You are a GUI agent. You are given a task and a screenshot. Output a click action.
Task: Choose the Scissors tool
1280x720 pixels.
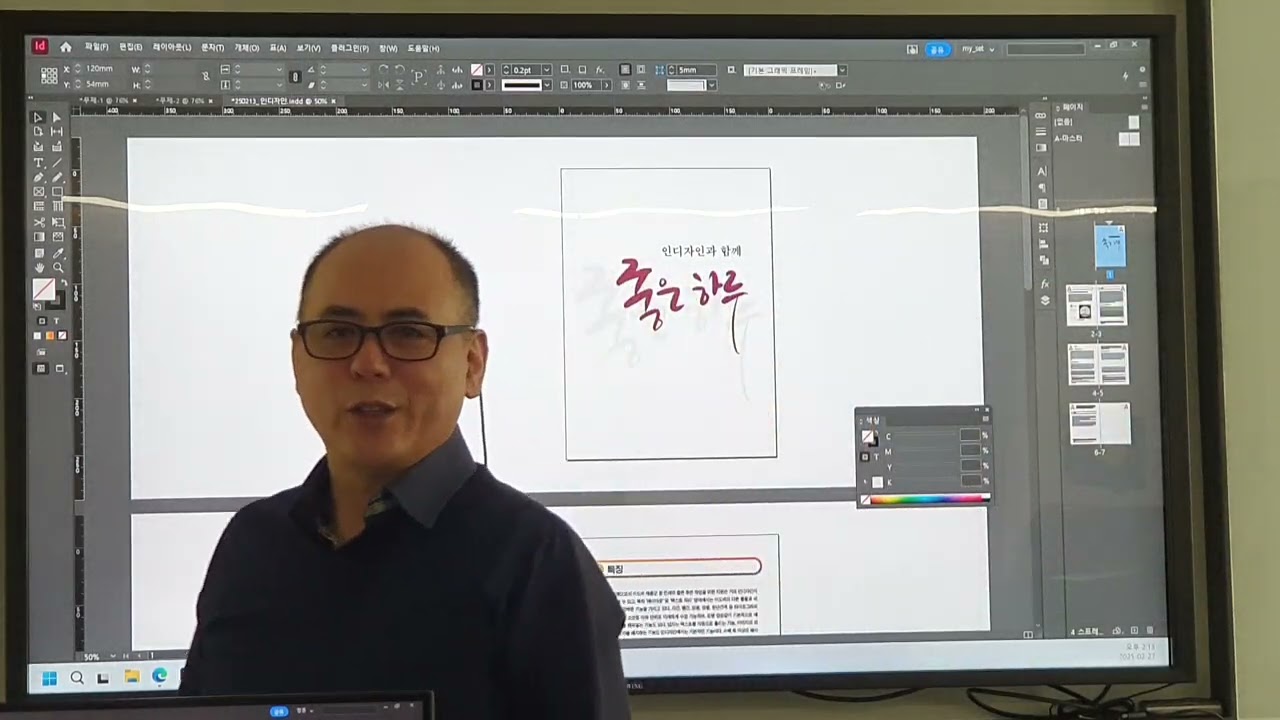[39, 222]
